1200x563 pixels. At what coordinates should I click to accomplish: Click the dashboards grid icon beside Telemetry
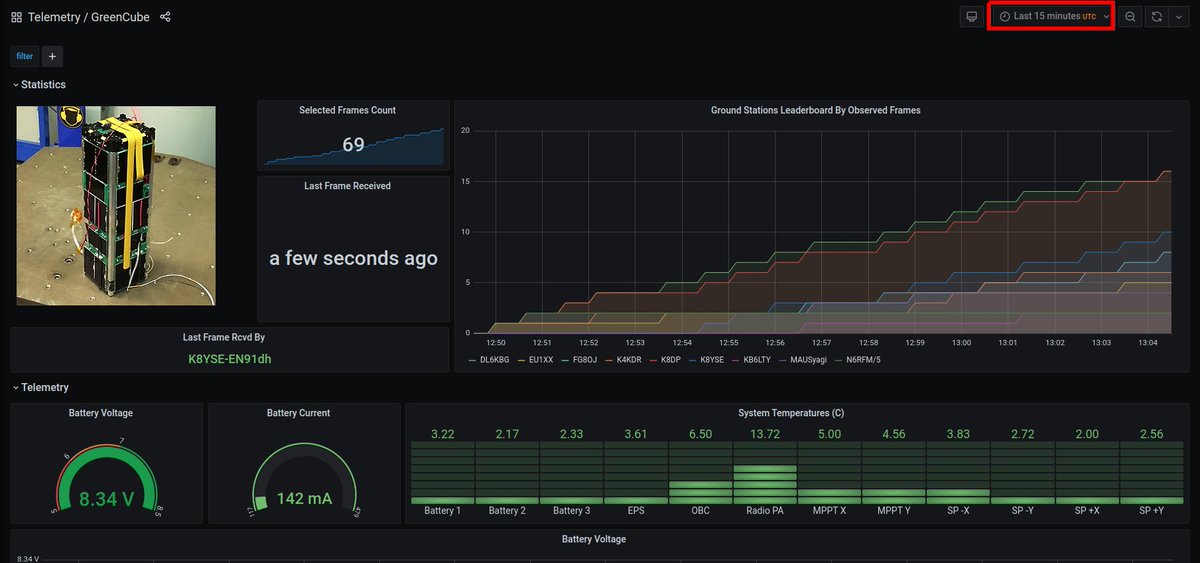point(17,17)
